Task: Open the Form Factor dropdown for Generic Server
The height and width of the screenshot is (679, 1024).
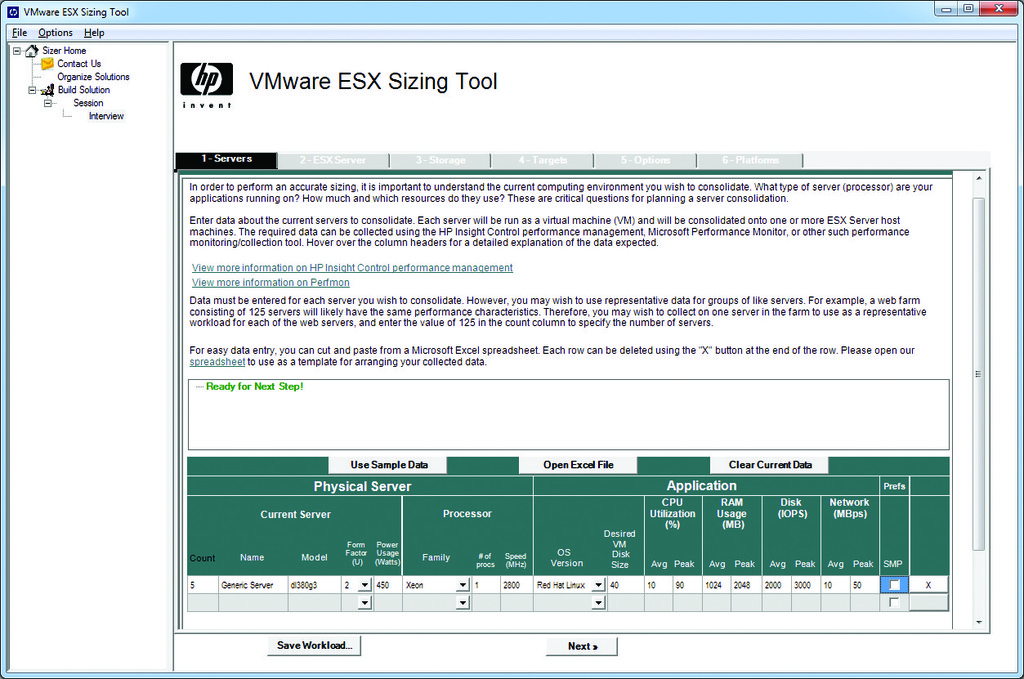Action: pyautogui.click(x=364, y=585)
